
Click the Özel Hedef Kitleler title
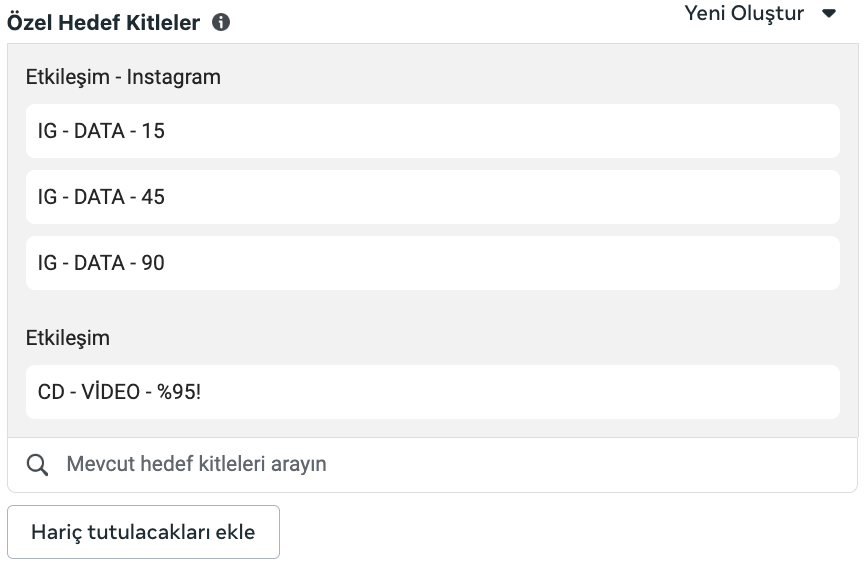point(104,22)
